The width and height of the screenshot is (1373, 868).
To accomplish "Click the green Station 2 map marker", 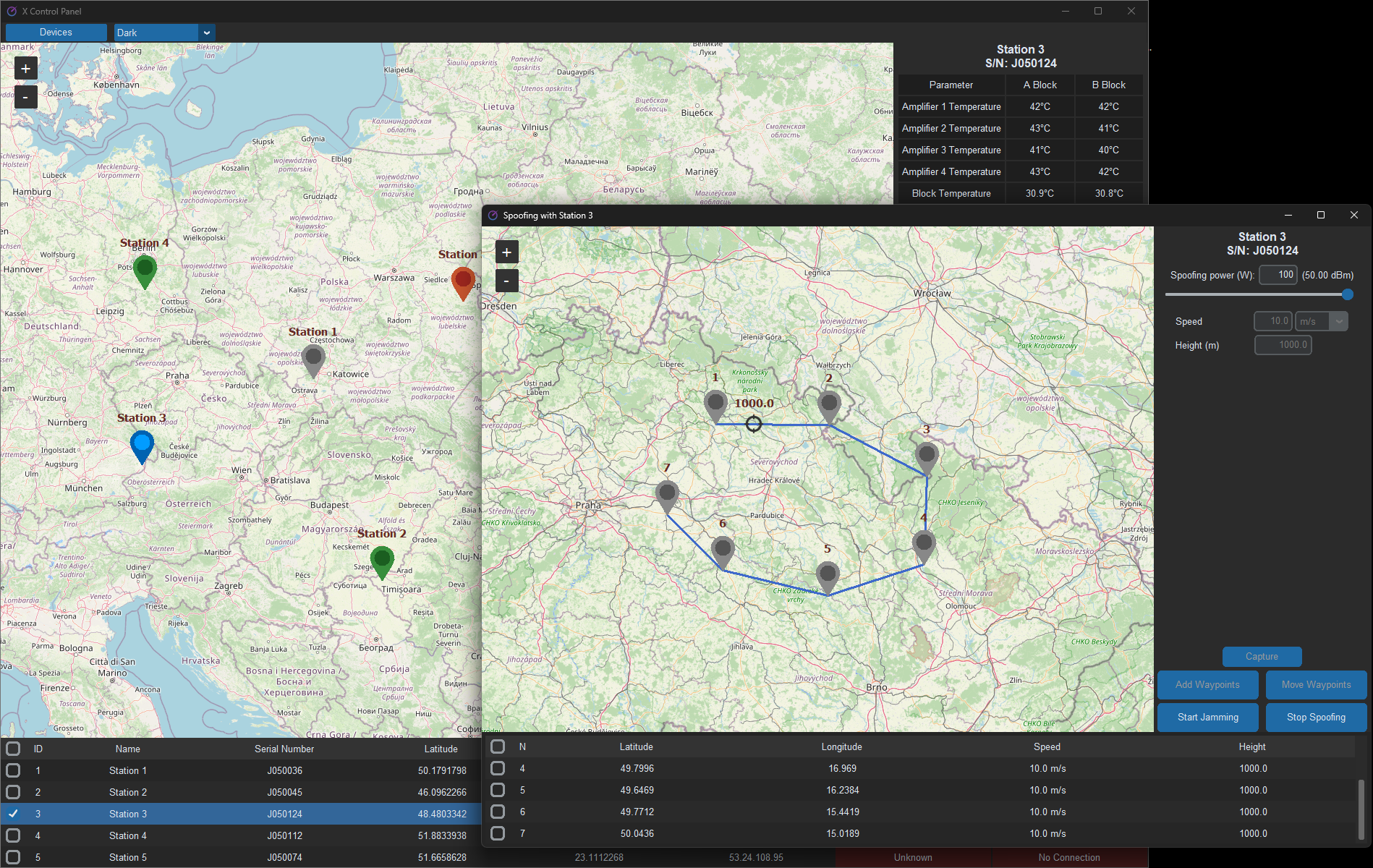I will (382, 562).
